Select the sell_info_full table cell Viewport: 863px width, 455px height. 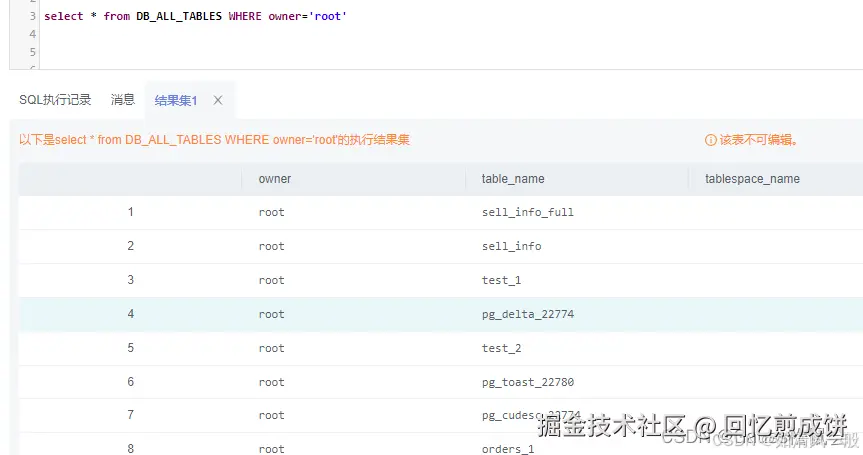(x=528, y=212)
